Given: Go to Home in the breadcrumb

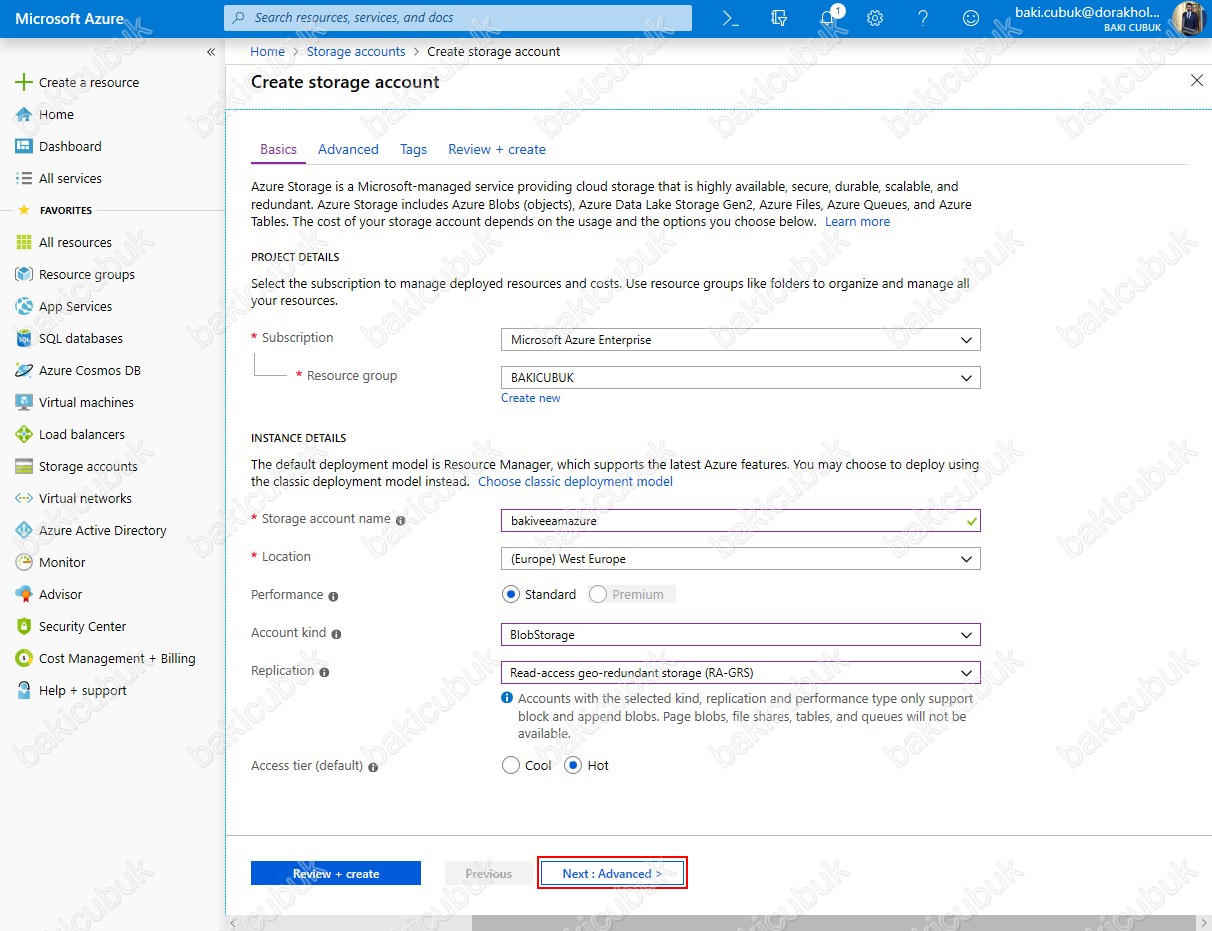Looking at the screenshot, I should tap(267, 51).
